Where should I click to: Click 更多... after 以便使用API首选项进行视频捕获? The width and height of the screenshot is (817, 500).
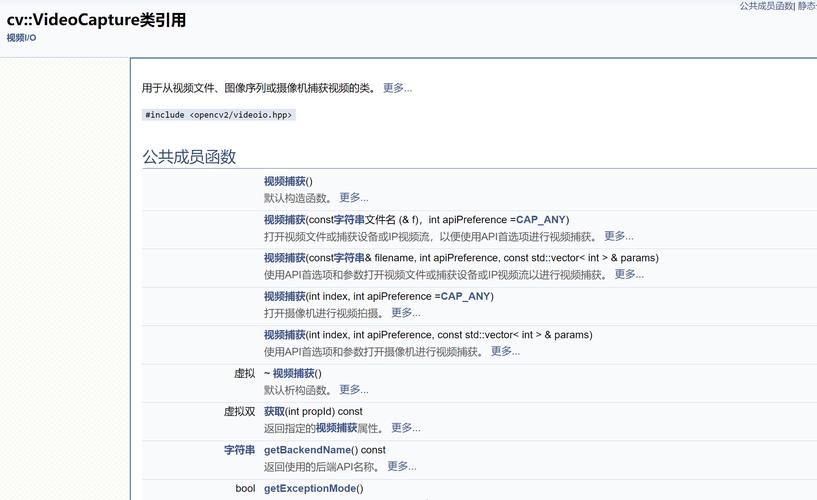(x=619, y=236)
